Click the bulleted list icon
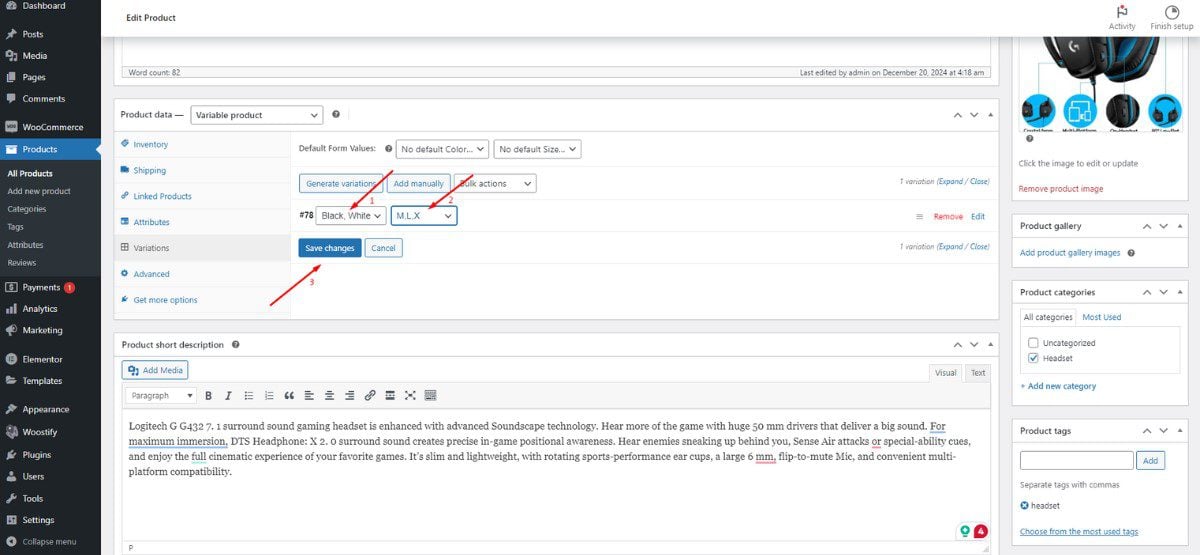This screenshot has height=555, width=1200. pyautogui.click(x=248, y=396)
